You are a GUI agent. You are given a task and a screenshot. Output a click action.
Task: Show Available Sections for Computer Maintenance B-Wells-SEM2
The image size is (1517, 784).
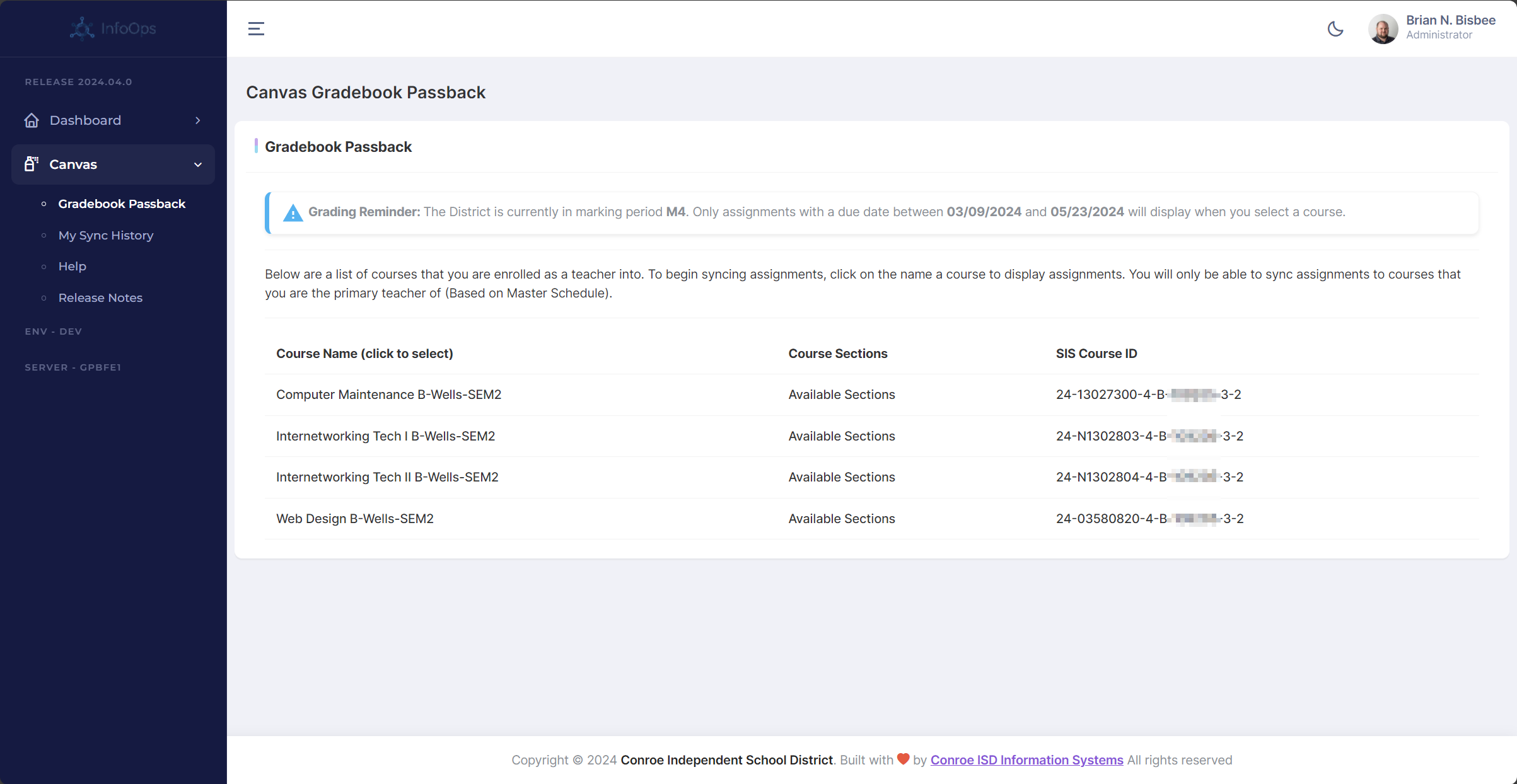[841, 394]
